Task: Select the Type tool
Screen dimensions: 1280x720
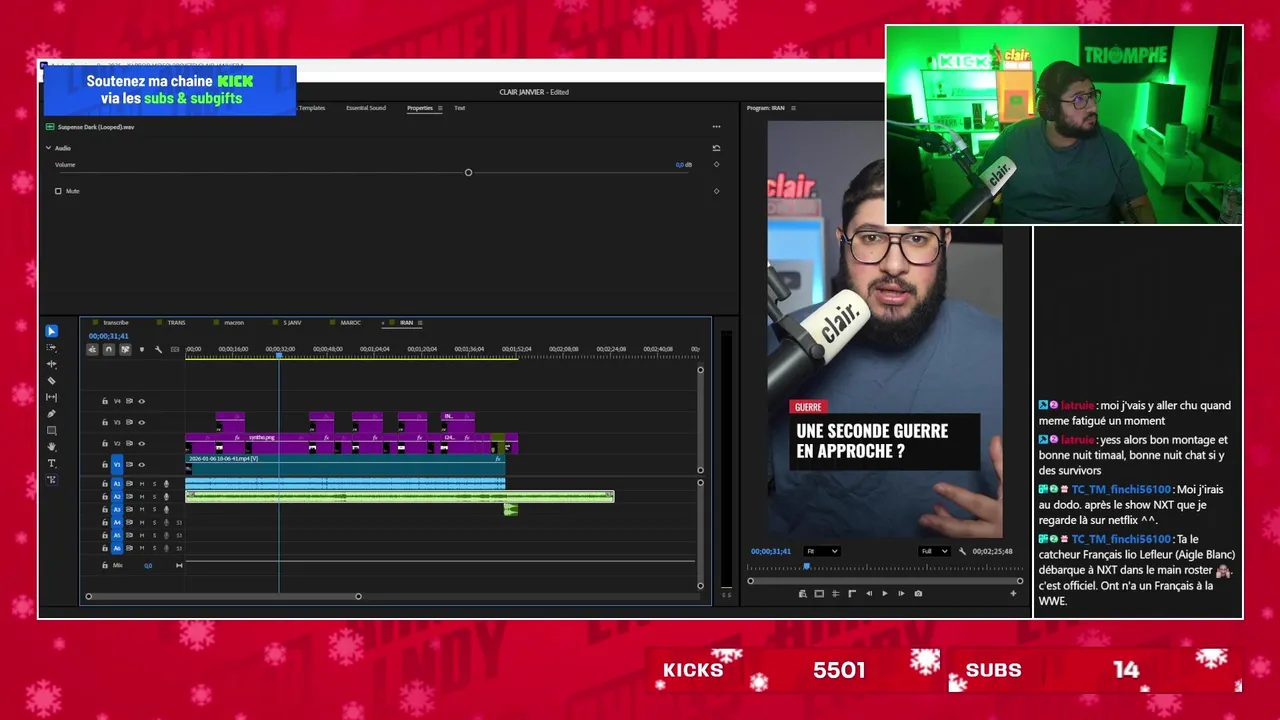Action: (52, 464)
